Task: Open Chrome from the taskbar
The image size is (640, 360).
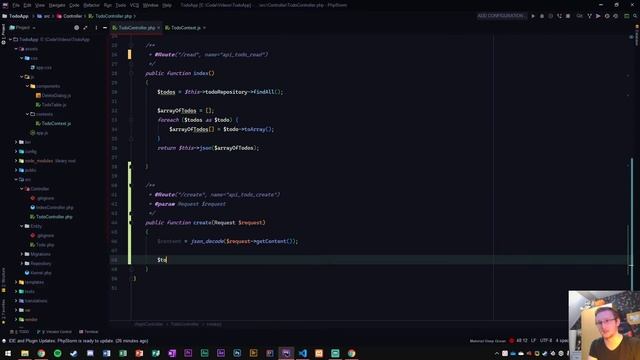Action: click(x=41, y=353)
